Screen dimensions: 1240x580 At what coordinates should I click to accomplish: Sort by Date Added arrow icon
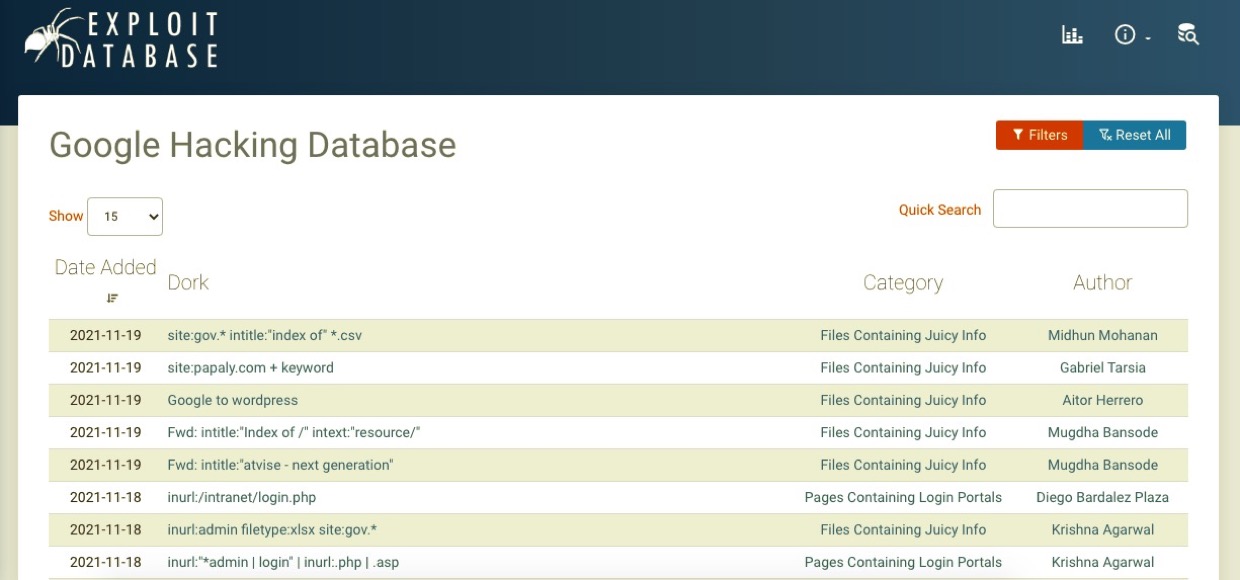click(112, 298)
